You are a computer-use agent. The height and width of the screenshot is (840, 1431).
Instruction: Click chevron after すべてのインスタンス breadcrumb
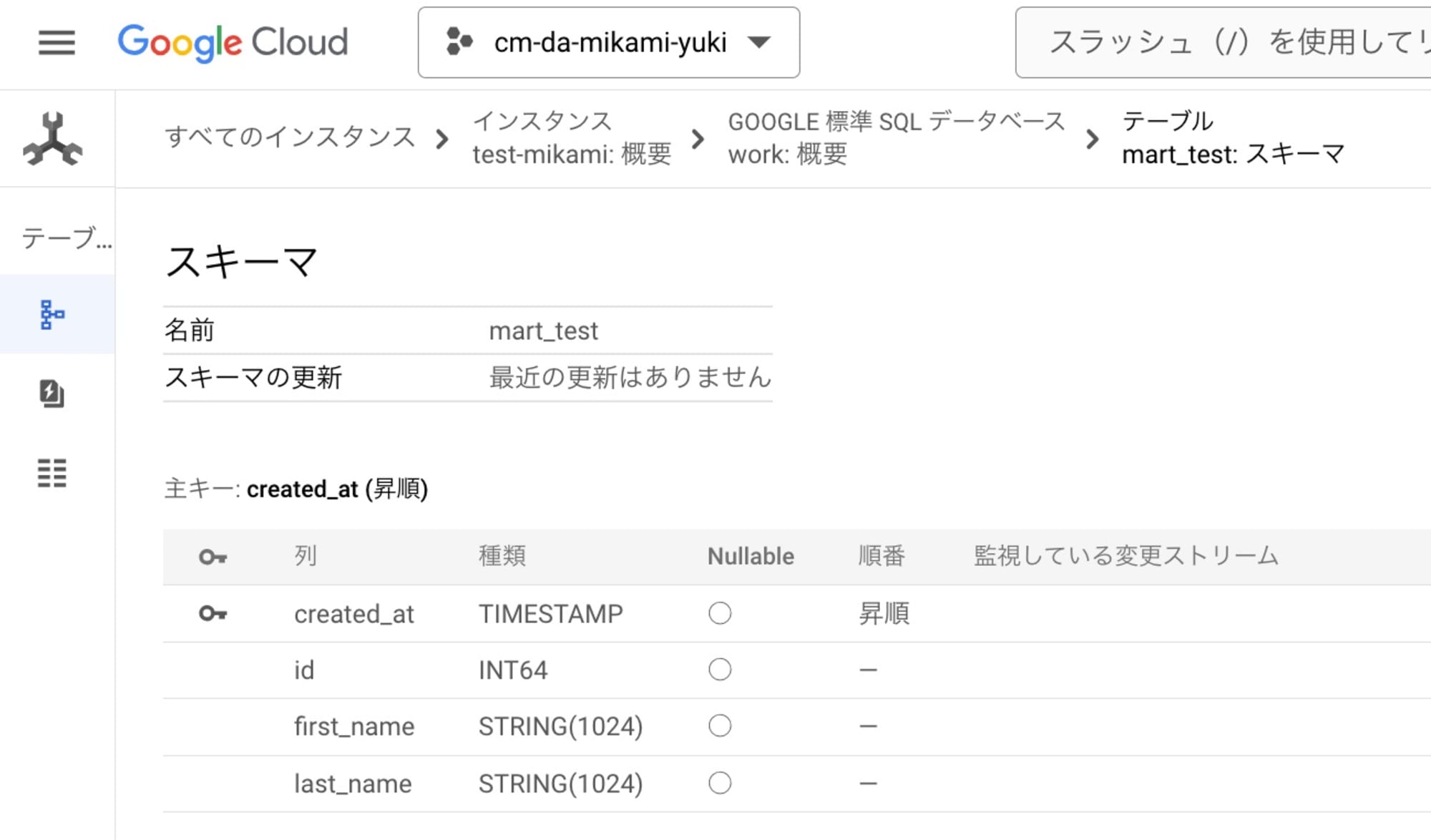click(442, 139)
